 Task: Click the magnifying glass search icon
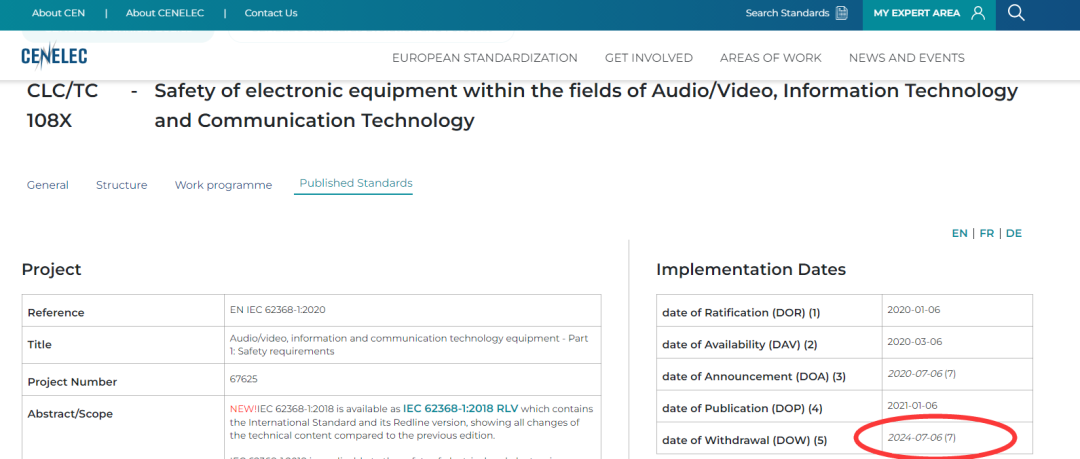pos(1016,12)
